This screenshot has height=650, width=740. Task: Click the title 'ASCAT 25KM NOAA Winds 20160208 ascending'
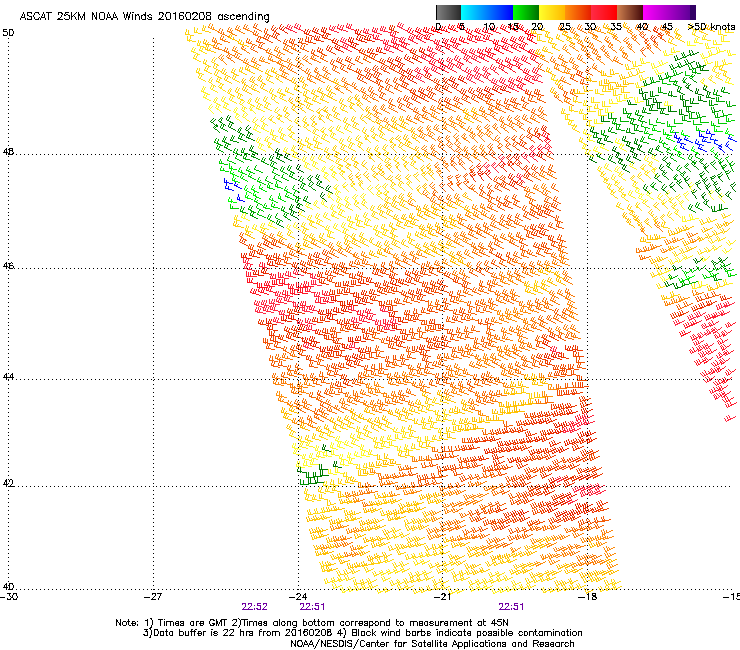(x=144, y=17)
